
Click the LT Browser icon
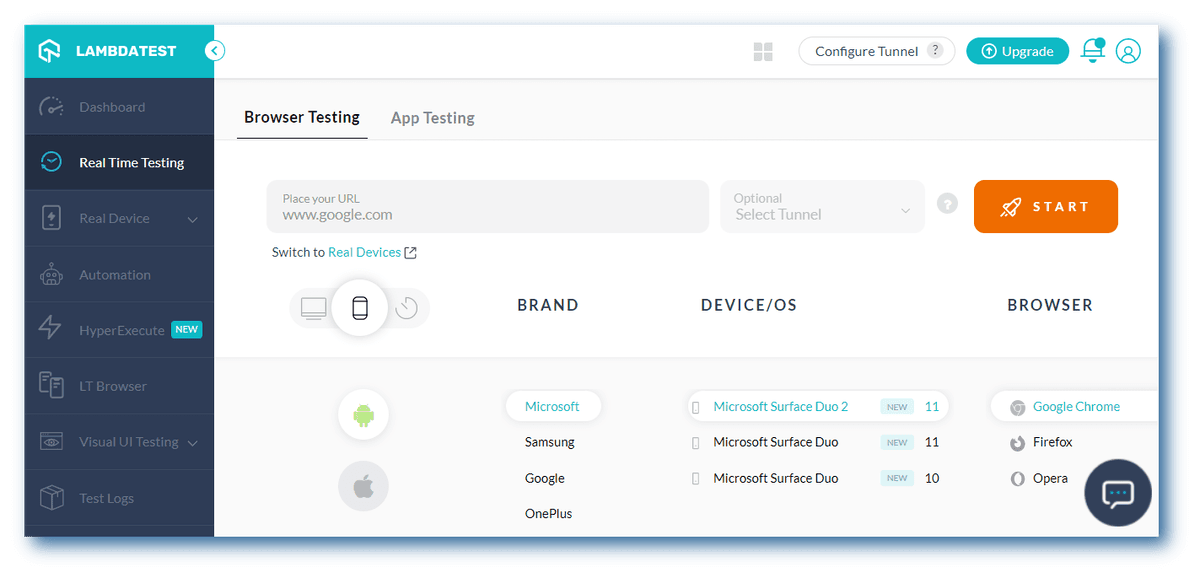51,385
